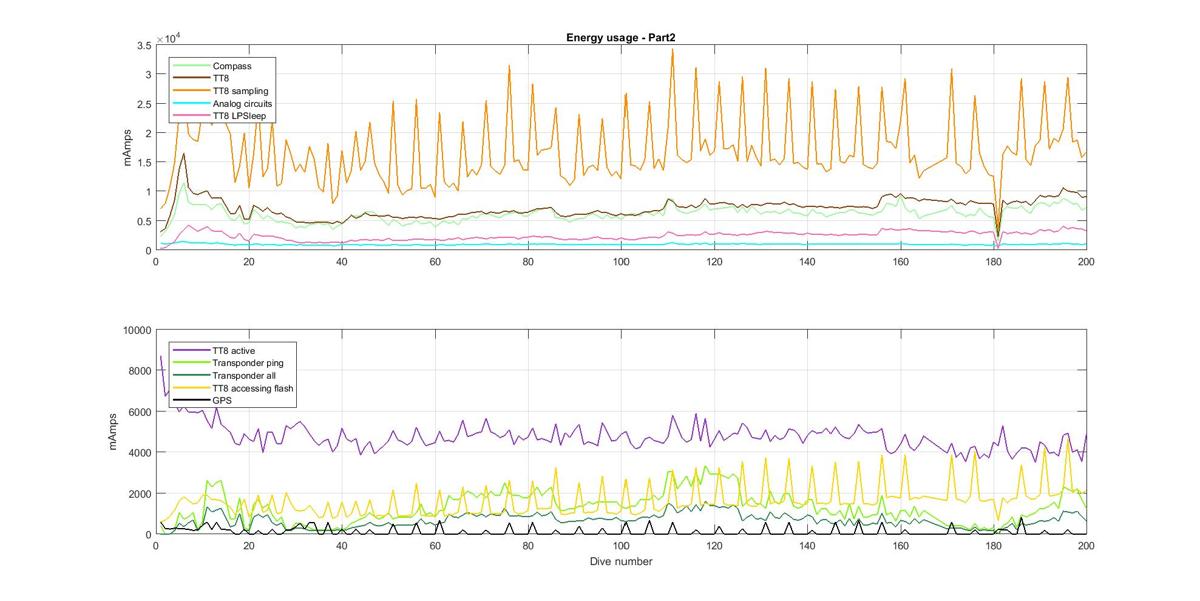This screenshot has width=1200, height=601.
Task: Click the "0.5" y-axis tick label
Action: [x=143, y=221]
